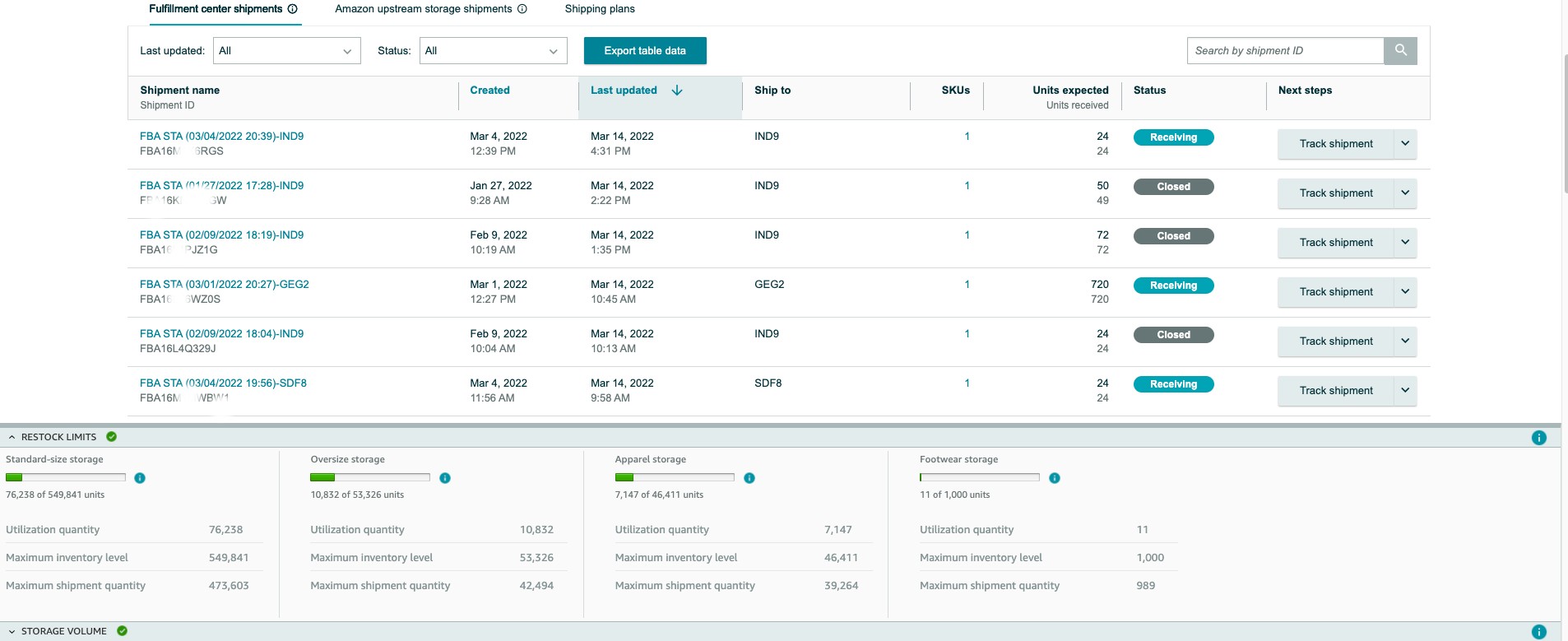Click shipment ID FBA16L4Q329J
This screenshot has height=641, width=1568.
178,349
